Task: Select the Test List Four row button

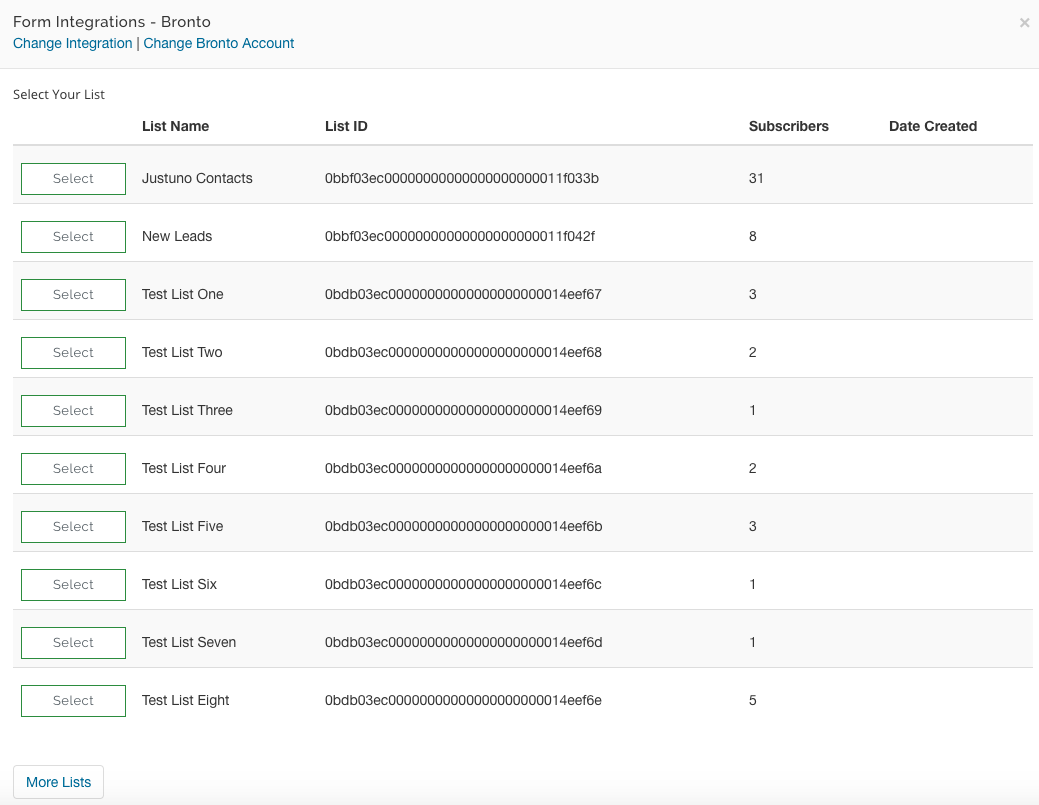Action: click(73, 468)
